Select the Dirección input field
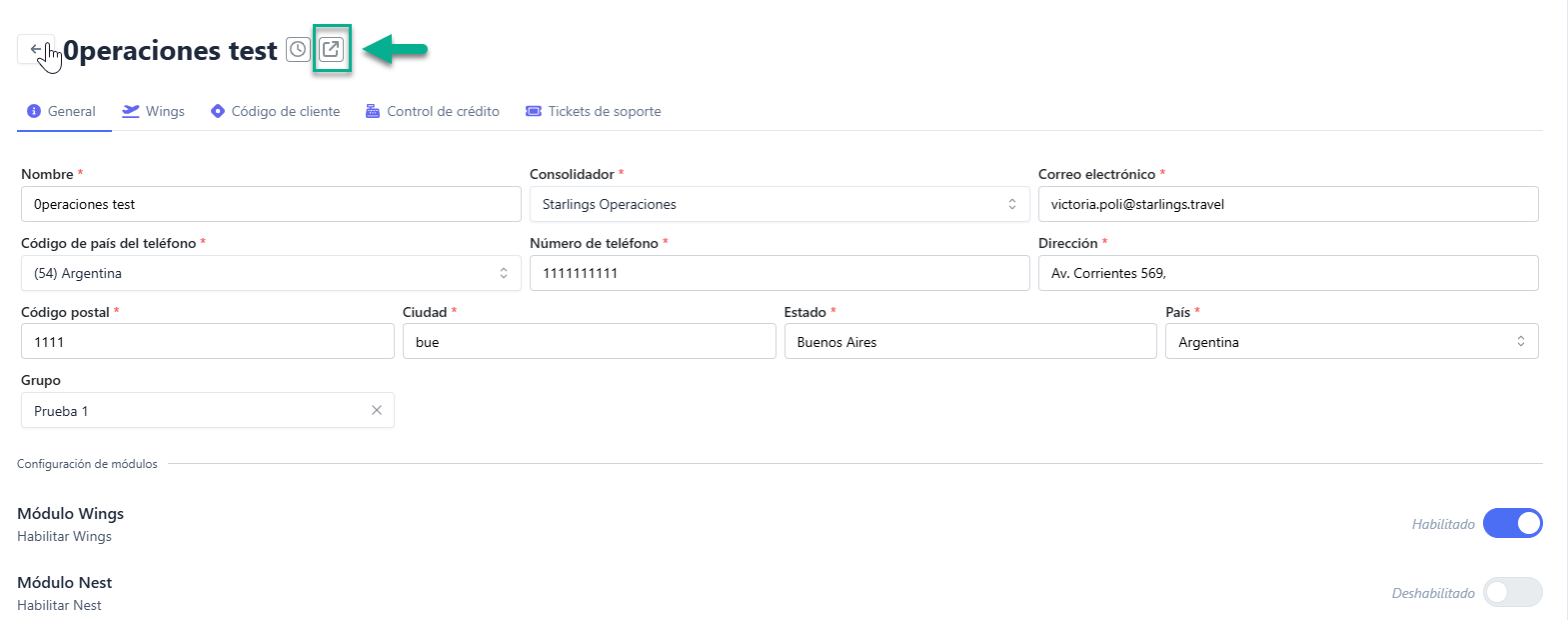The image size is (1568, 620). pos(1288,273)
